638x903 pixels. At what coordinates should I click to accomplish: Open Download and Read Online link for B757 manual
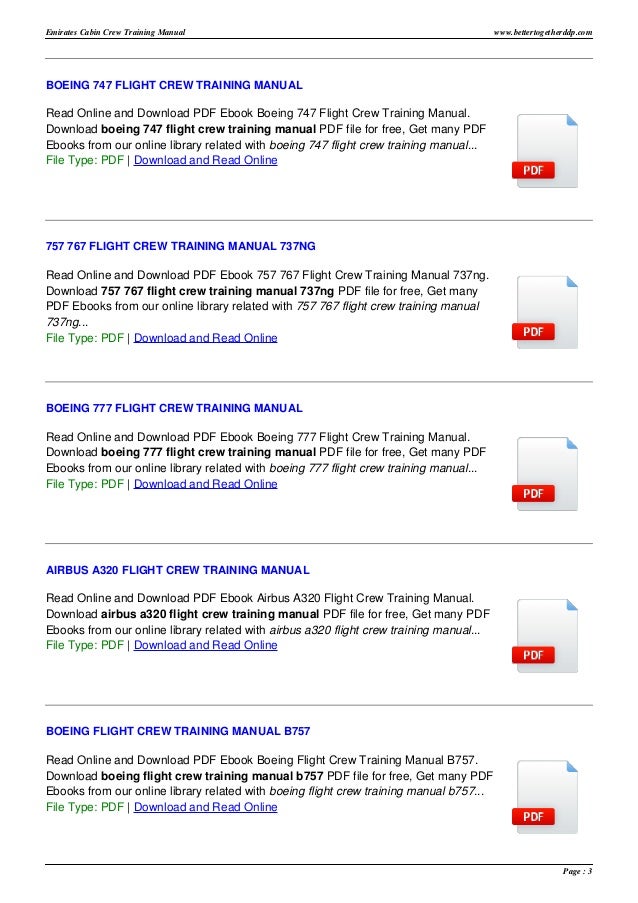click(x=206, y=807)
